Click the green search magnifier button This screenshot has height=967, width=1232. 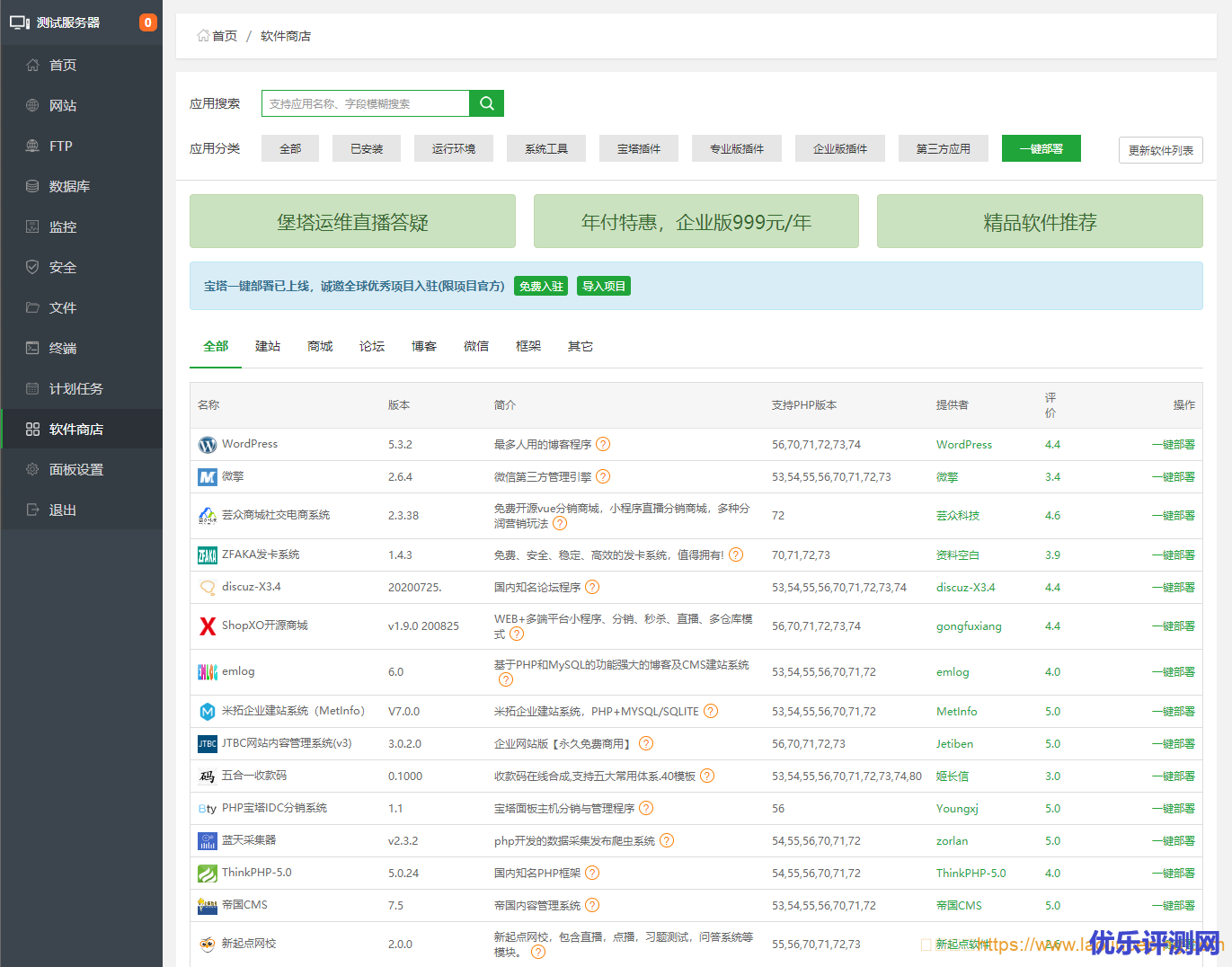point(486,103)
